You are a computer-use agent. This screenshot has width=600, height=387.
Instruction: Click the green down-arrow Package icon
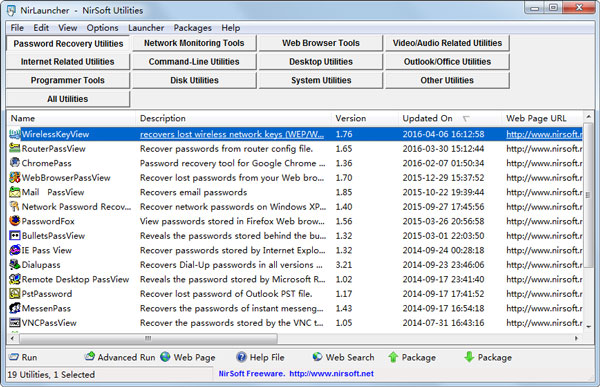[469, 358]
